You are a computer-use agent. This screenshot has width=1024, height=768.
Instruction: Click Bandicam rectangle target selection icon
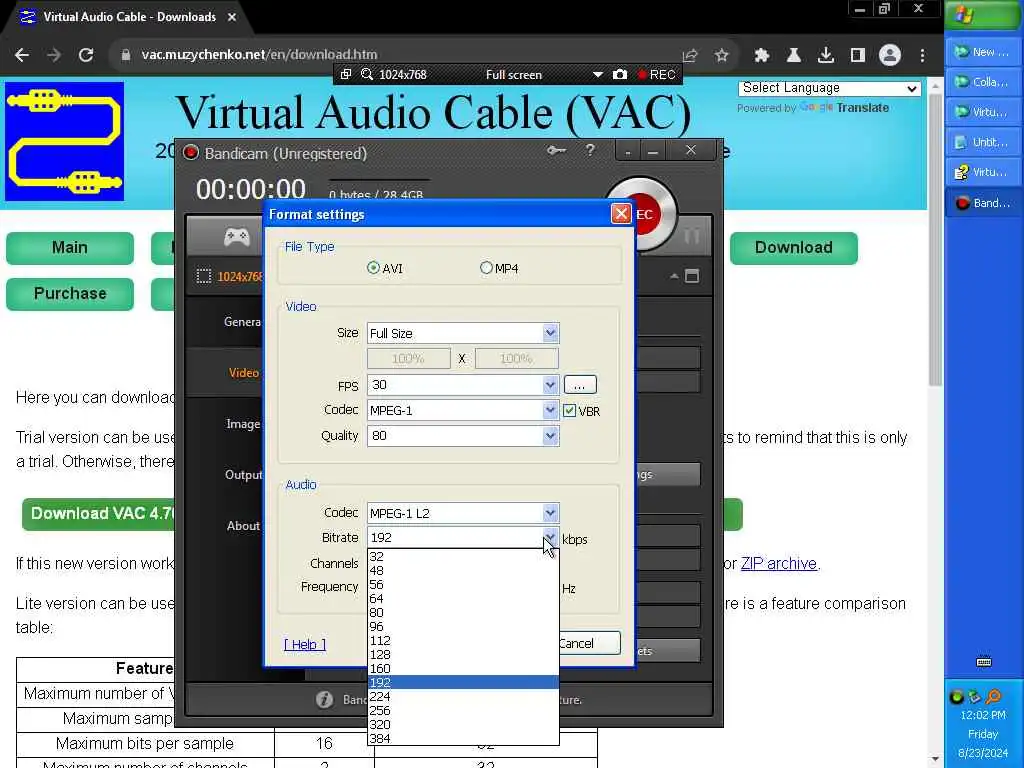point(204,276)
